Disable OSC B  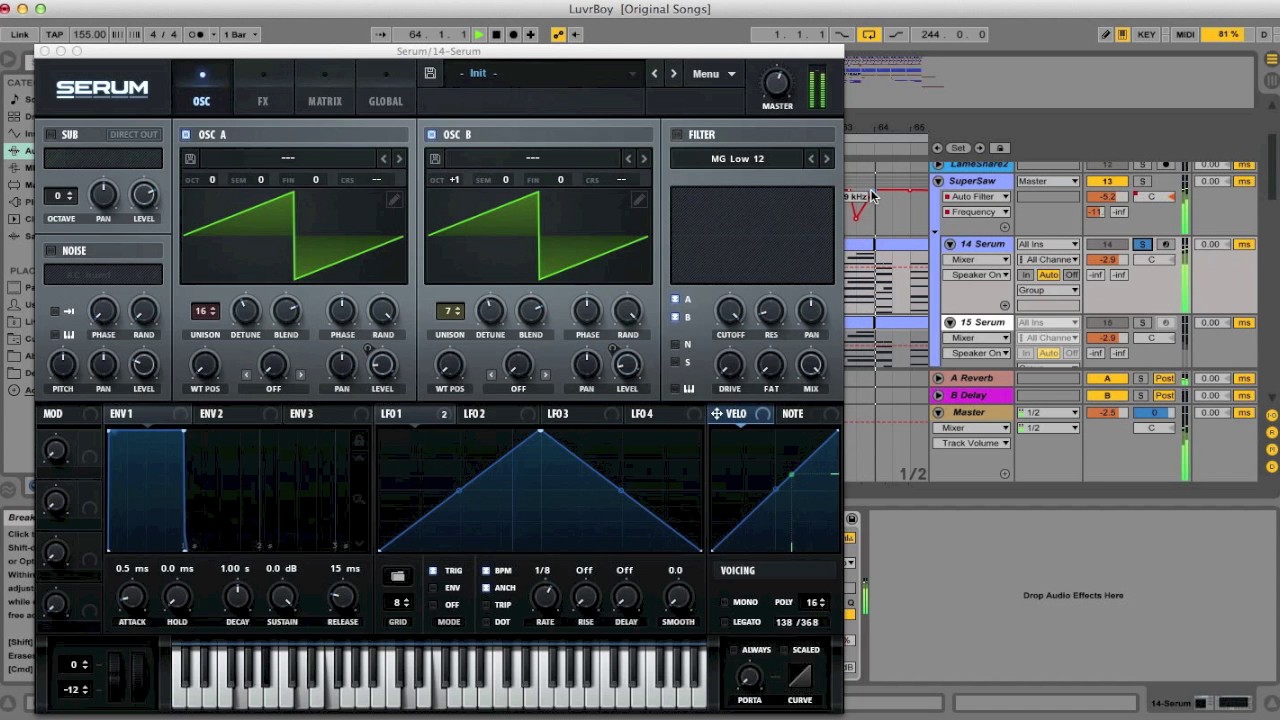coord(431,134)
